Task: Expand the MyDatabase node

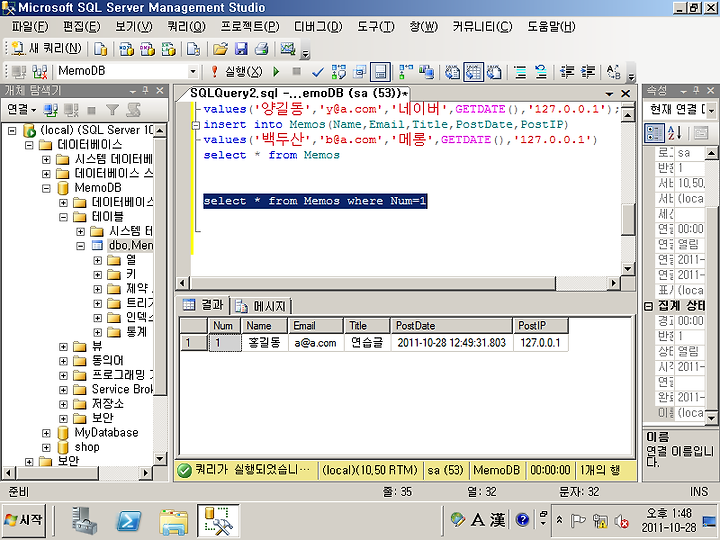Action: point(46,433)
